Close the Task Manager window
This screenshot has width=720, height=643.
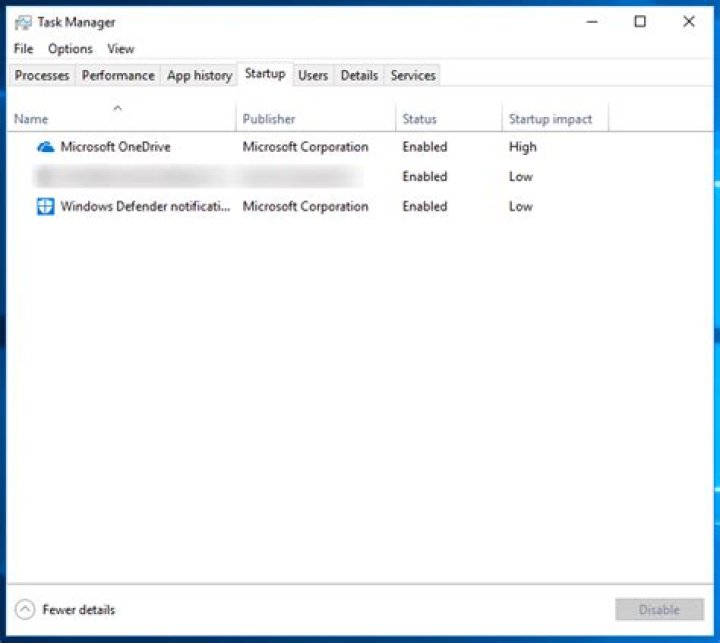click(x=689, y=22)
